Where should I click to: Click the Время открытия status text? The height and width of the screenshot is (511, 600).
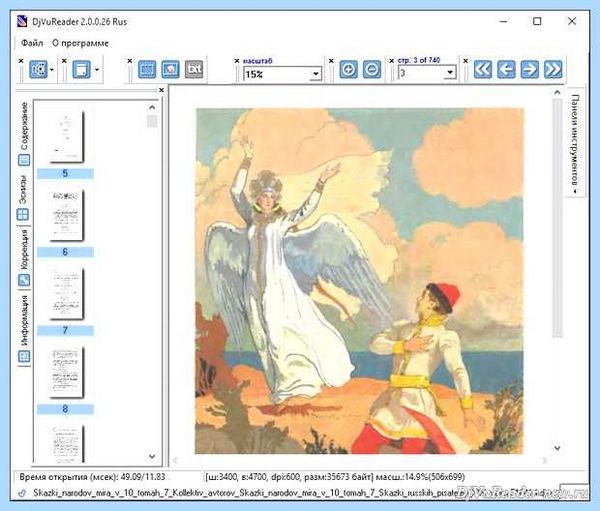[92, 477]
